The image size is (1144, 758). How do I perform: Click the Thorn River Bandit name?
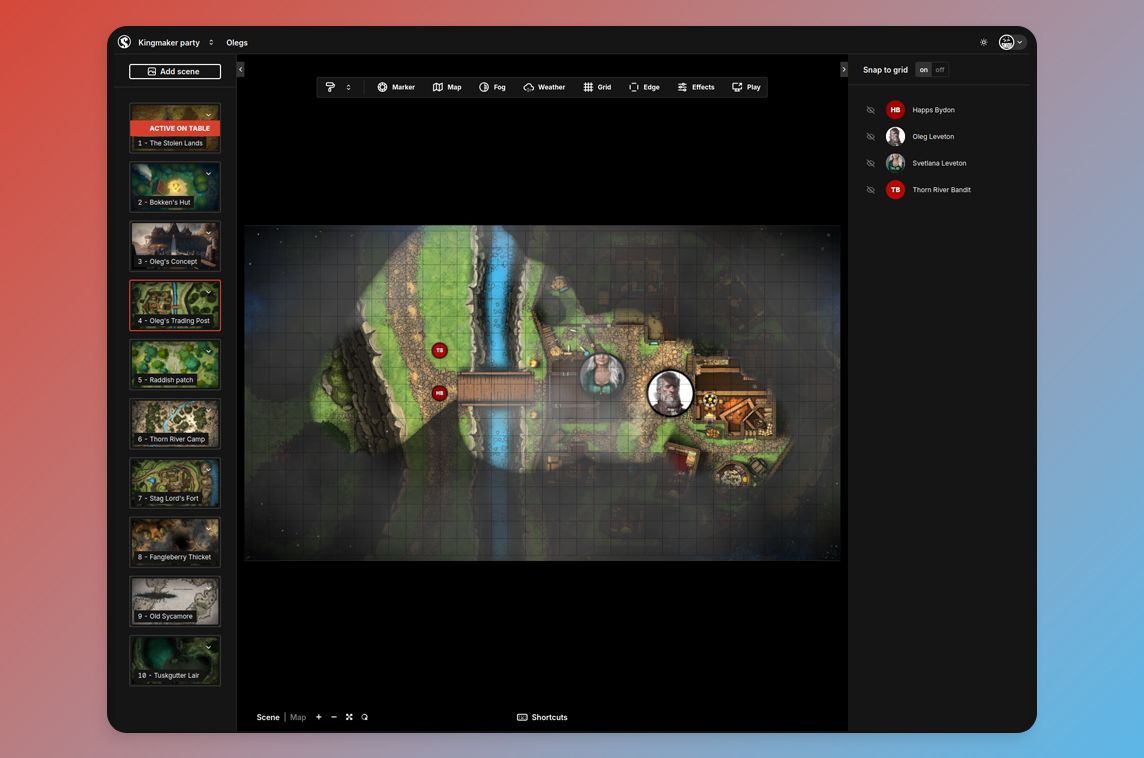click(941, 190)
